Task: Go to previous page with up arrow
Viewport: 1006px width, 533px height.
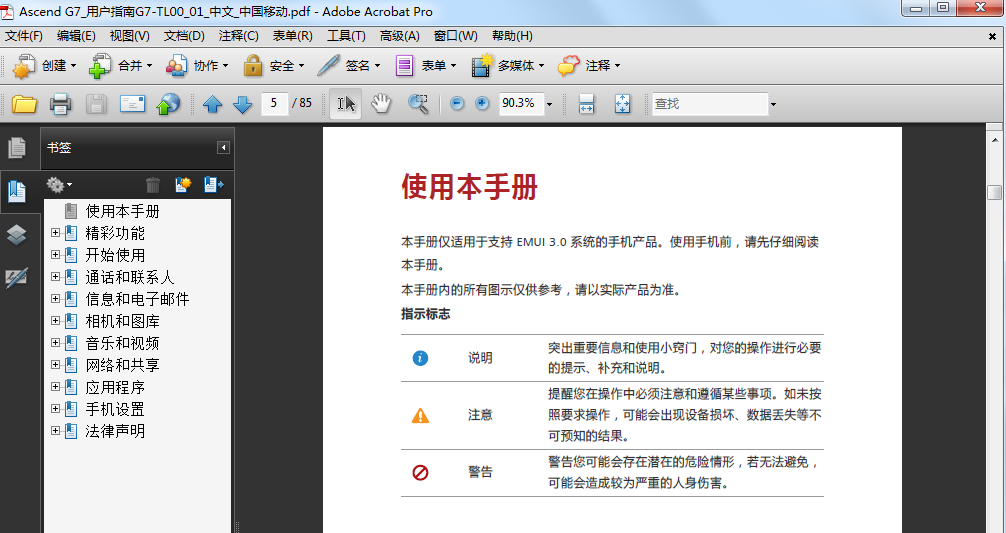Action: pyautogui.click(x=212, y=104)
